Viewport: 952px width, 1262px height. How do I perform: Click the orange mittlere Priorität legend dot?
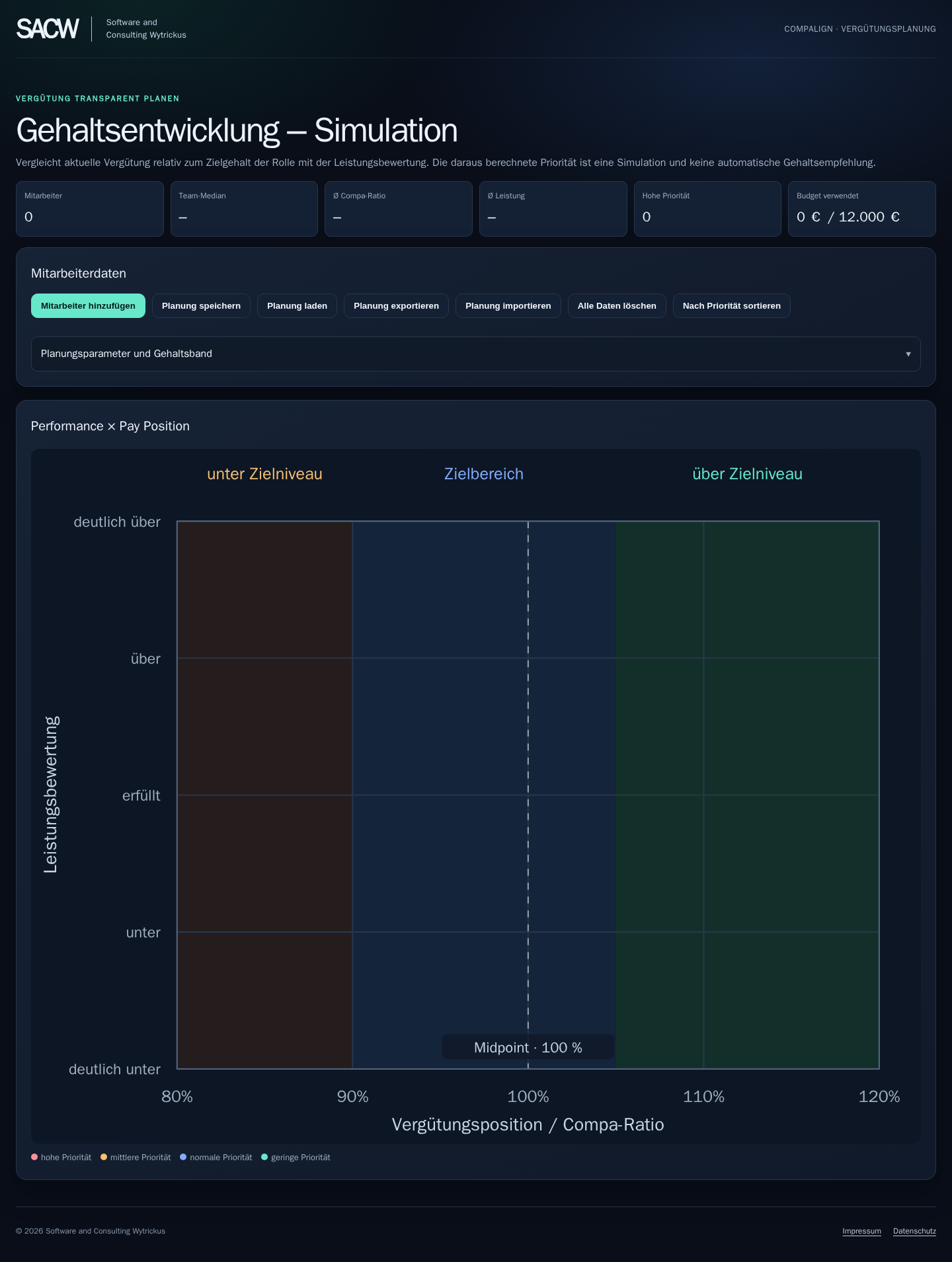(x=104, y=1157)
